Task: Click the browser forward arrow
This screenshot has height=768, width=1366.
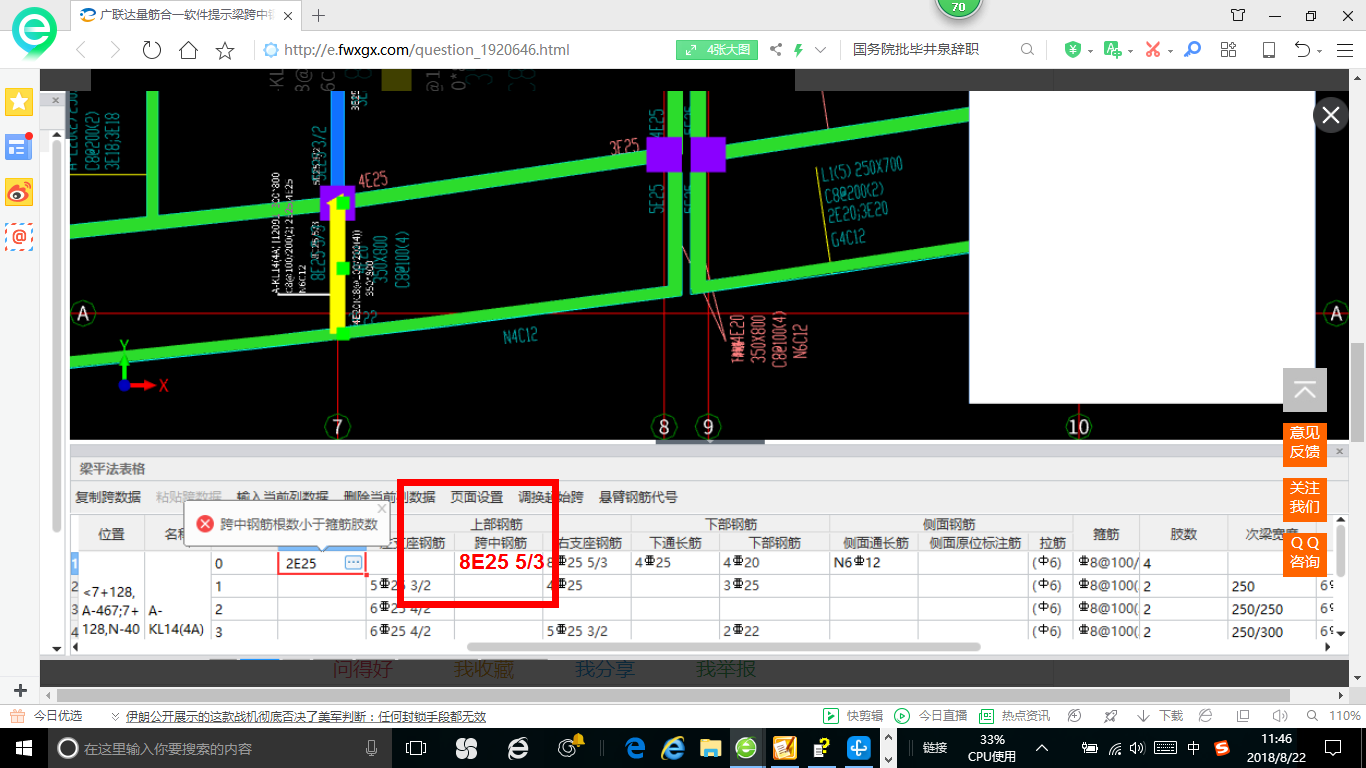Action: (x=115, y=50)
